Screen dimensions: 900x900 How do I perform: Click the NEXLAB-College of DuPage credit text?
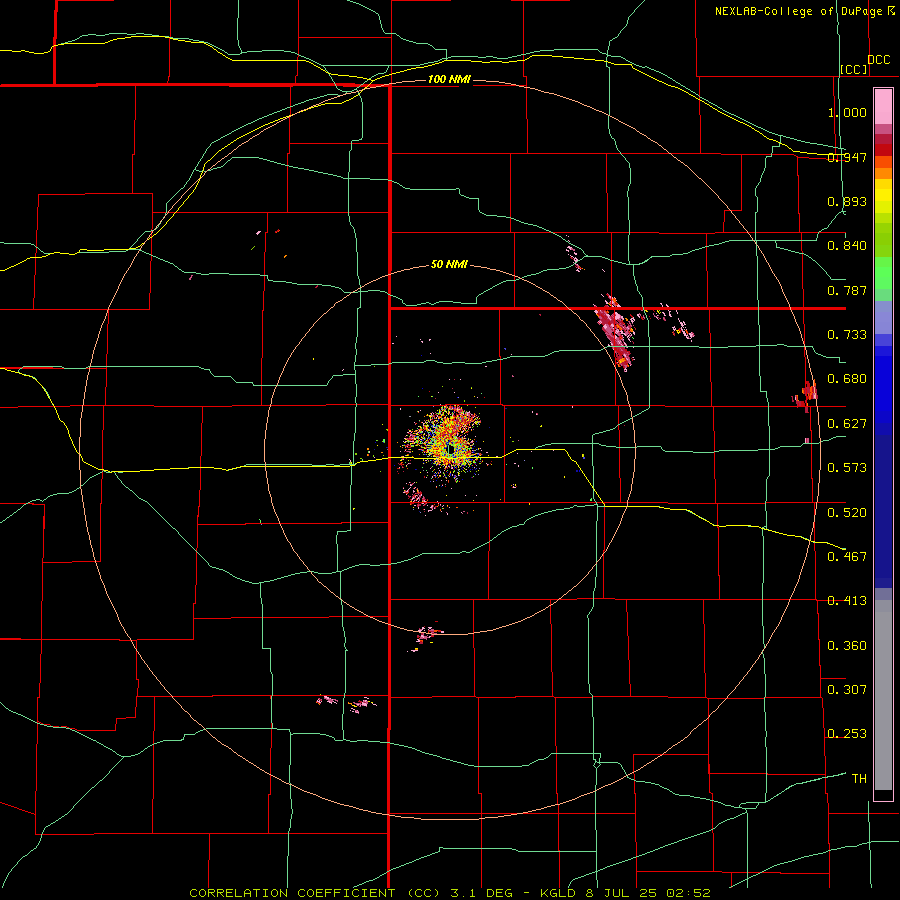point(798,11)
